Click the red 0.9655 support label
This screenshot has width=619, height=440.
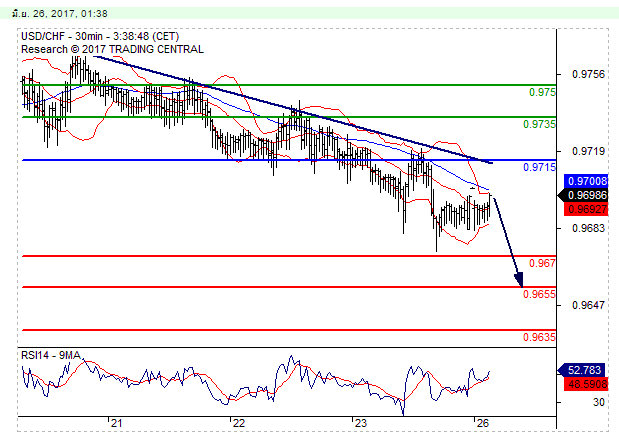tap(539, 294)
